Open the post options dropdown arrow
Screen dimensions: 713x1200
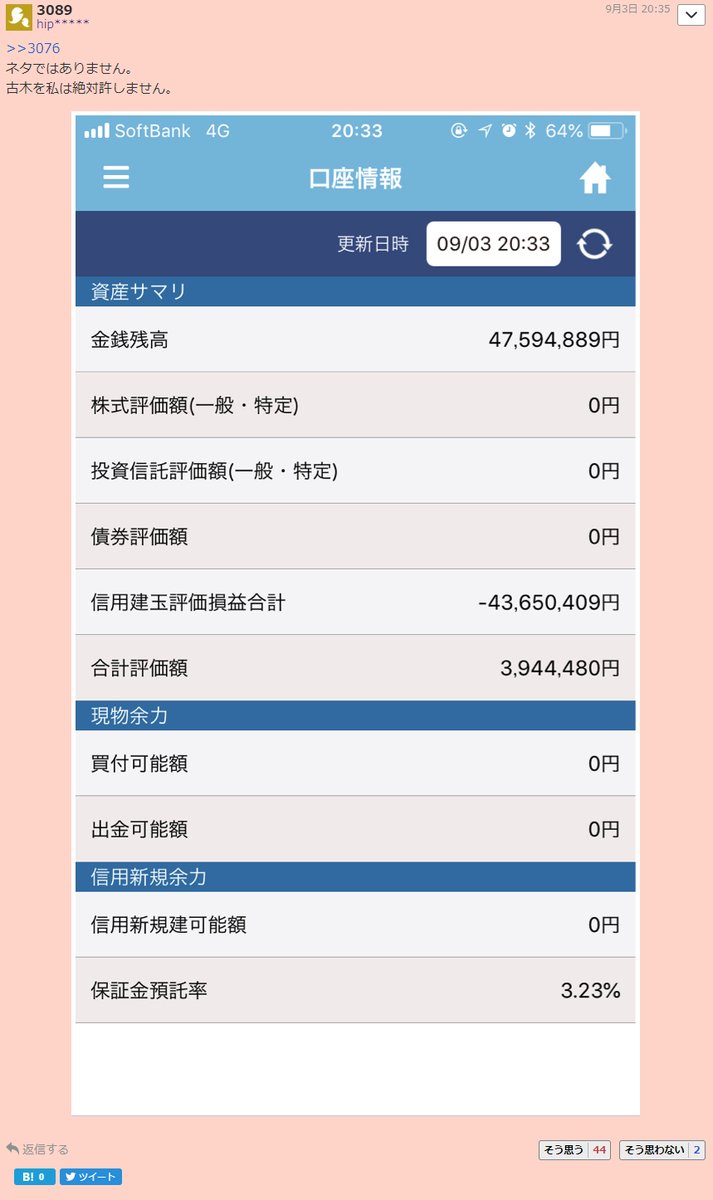click(691, 15)
